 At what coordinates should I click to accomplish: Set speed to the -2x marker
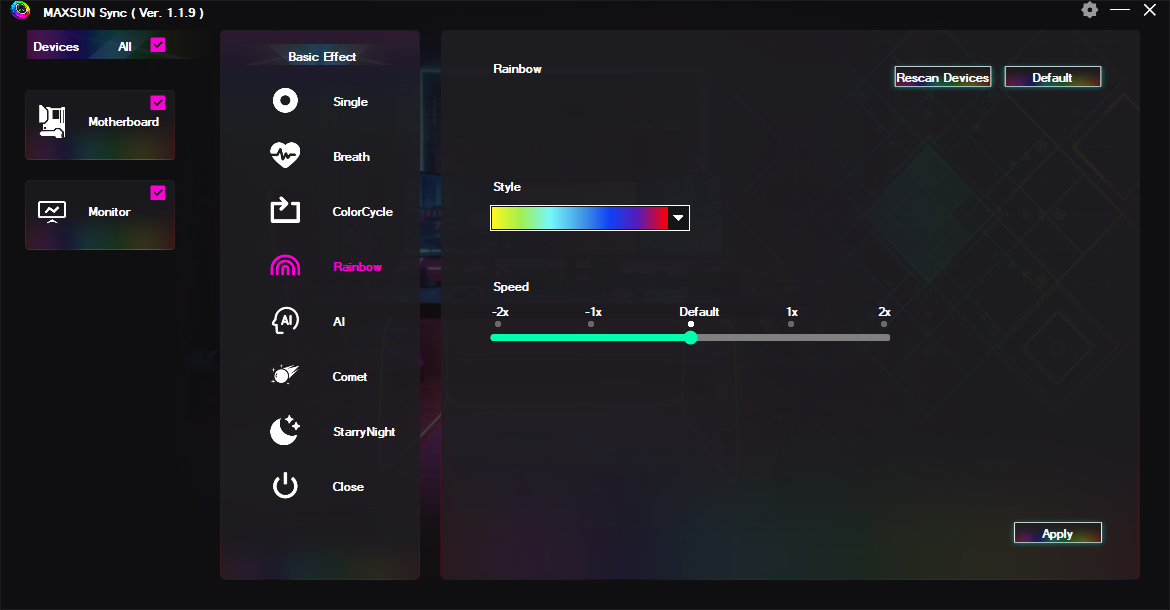point(498,324)
